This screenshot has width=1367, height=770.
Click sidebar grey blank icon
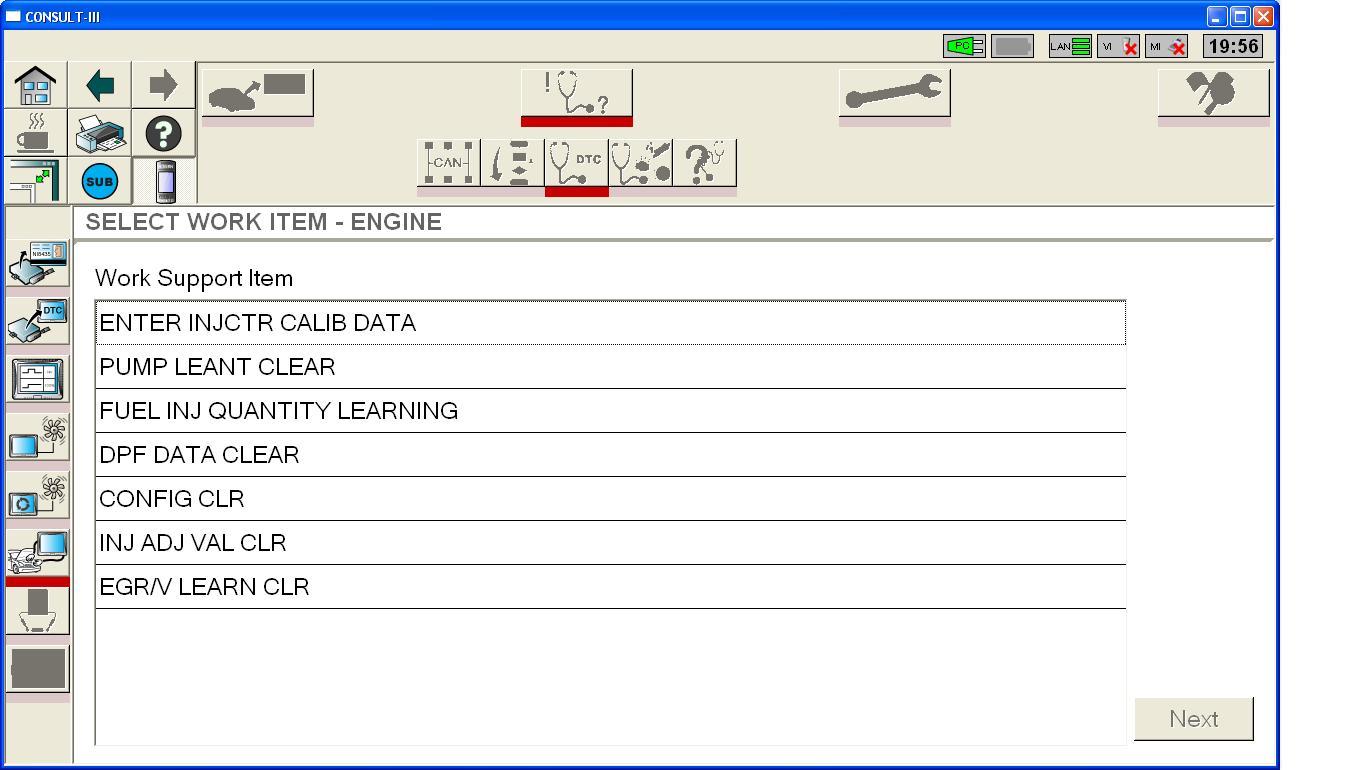coord(37,669)
